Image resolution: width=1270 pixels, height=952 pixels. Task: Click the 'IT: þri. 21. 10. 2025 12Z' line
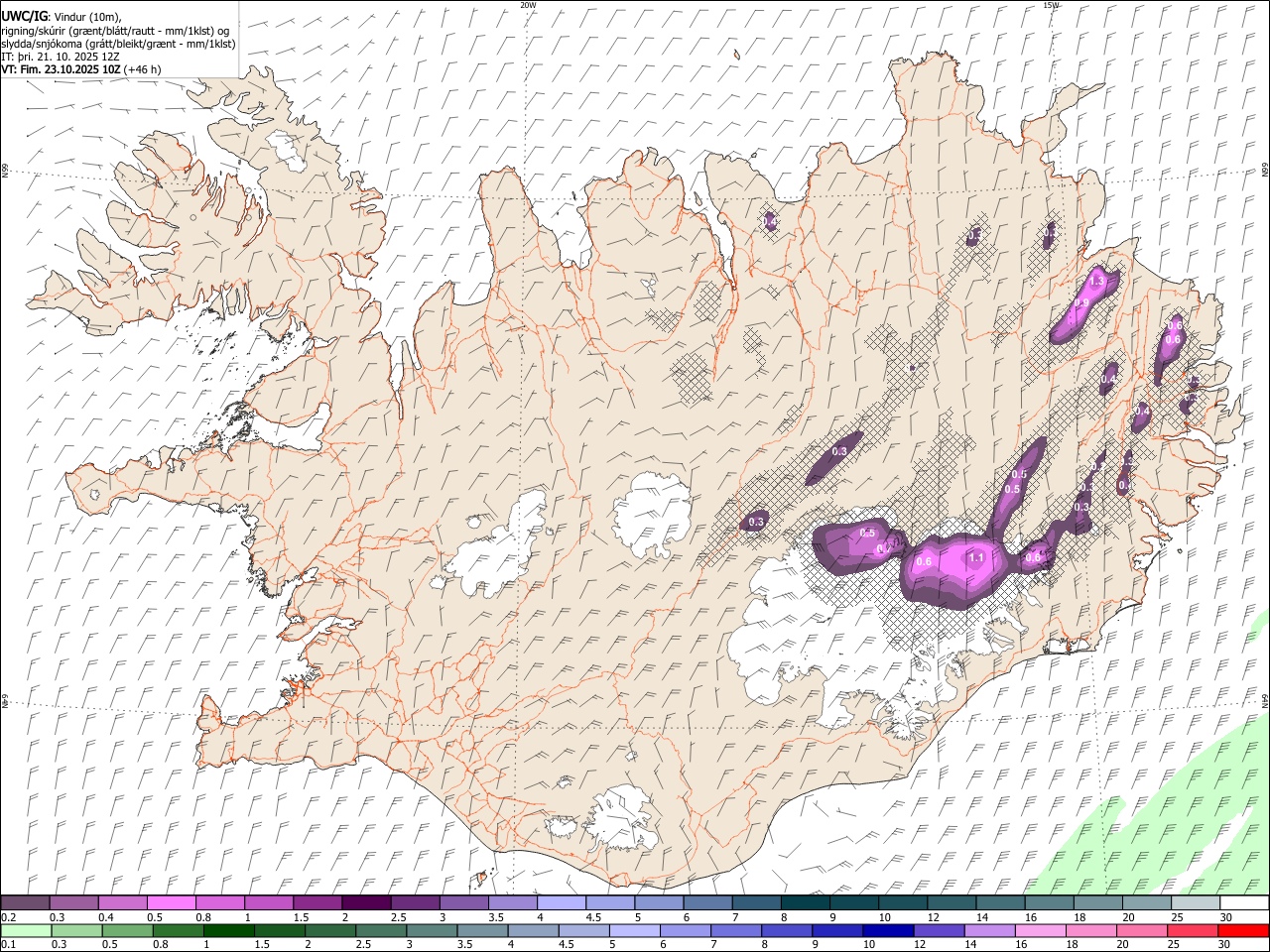pos(61,57)
